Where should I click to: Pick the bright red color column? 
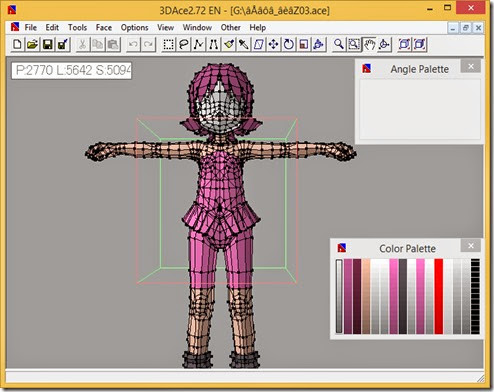pyautogui.click(x=439, y=296)
